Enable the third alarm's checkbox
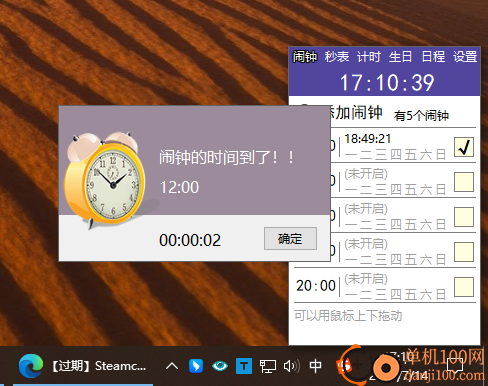Viewport: 488px width, 386px height. point(464,217)
